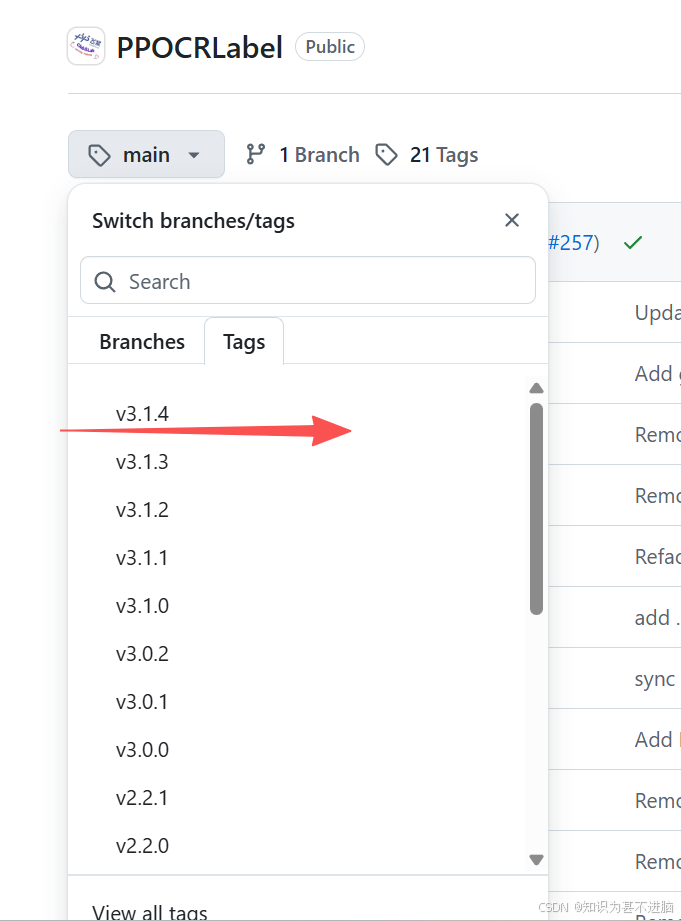Close the Switch branches/tags popup

click(512, 220)
